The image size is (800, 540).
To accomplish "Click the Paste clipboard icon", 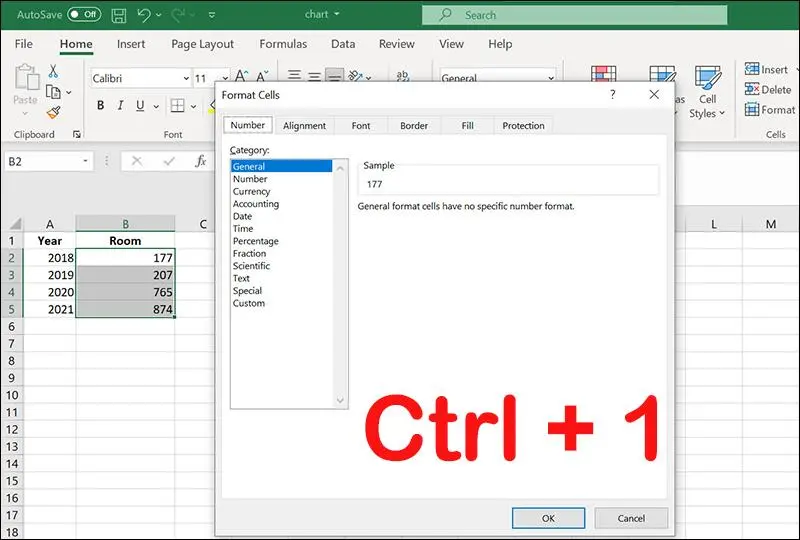I will point(27,78).
